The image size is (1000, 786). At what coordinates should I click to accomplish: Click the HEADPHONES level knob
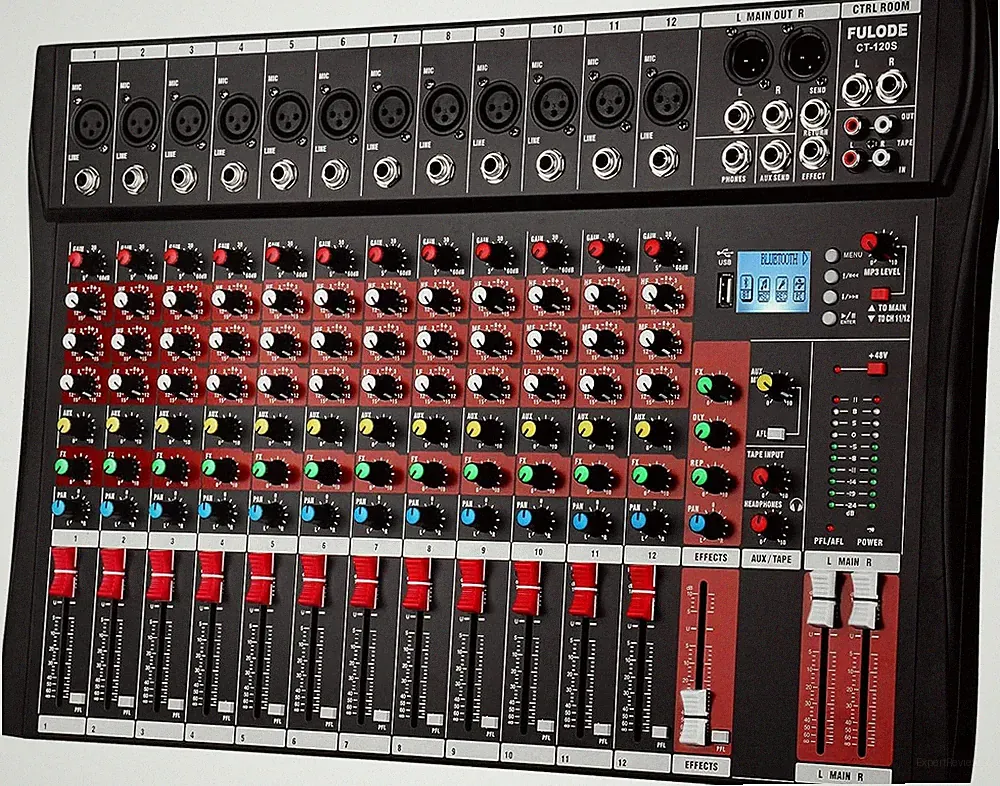tap(765, 524)
